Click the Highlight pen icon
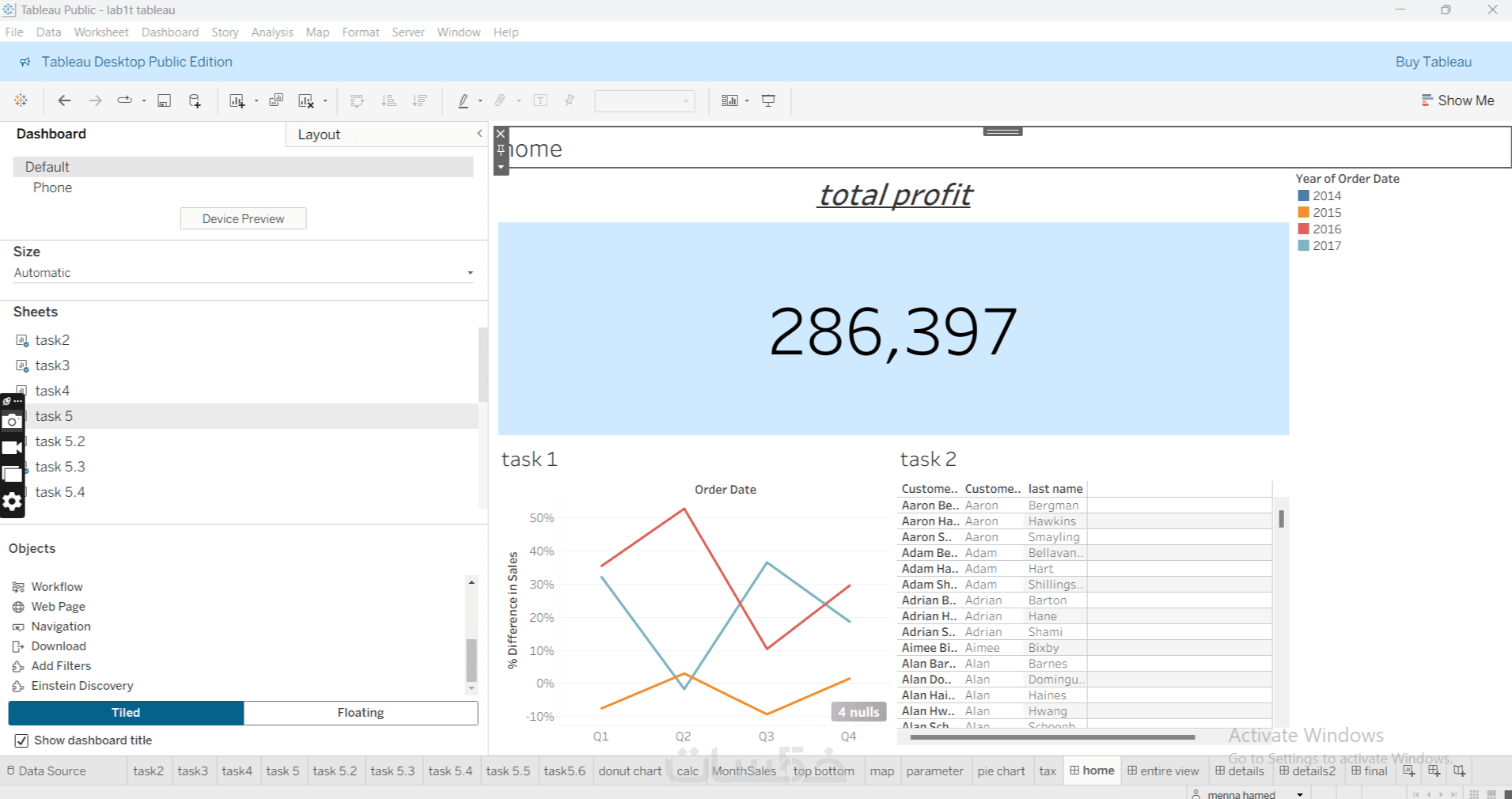Screen dimensions: 1512x799 tap(464, 100)
